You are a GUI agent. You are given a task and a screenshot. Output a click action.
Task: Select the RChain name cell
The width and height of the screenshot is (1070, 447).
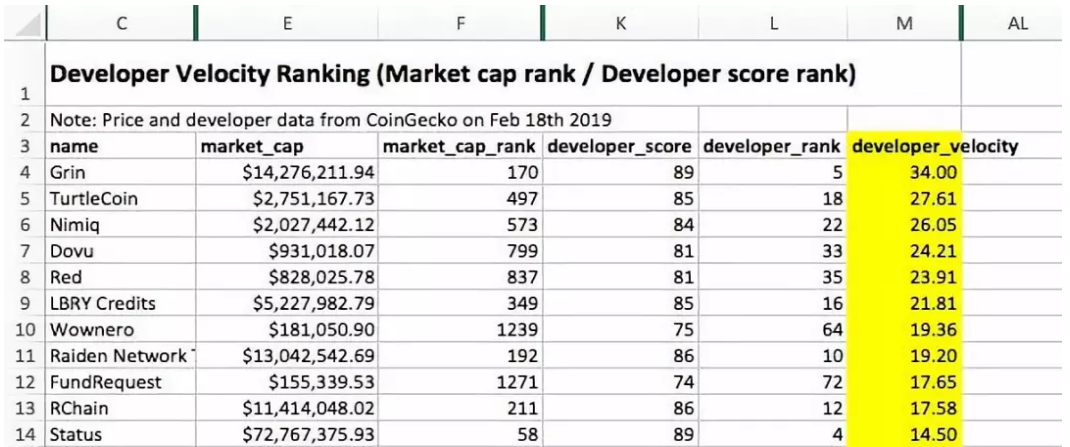pyautogui.click(x=121, y=408)
